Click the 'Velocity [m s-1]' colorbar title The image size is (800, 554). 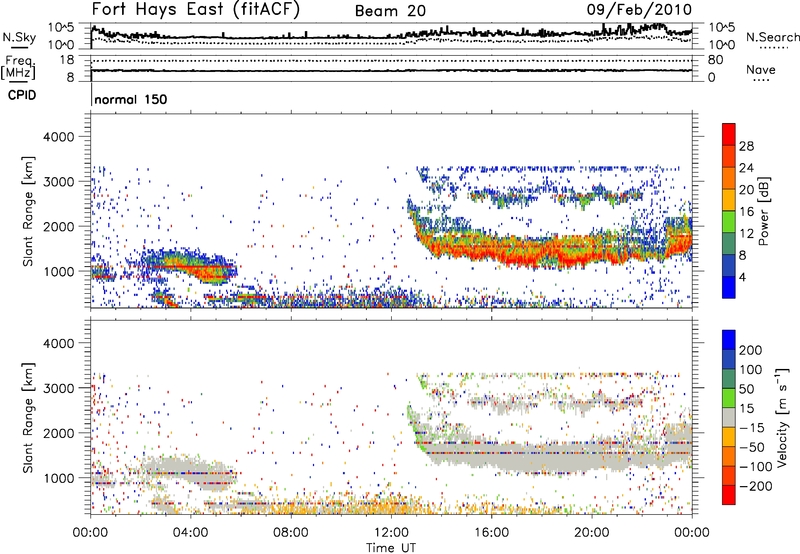click(x=782, y=417)
